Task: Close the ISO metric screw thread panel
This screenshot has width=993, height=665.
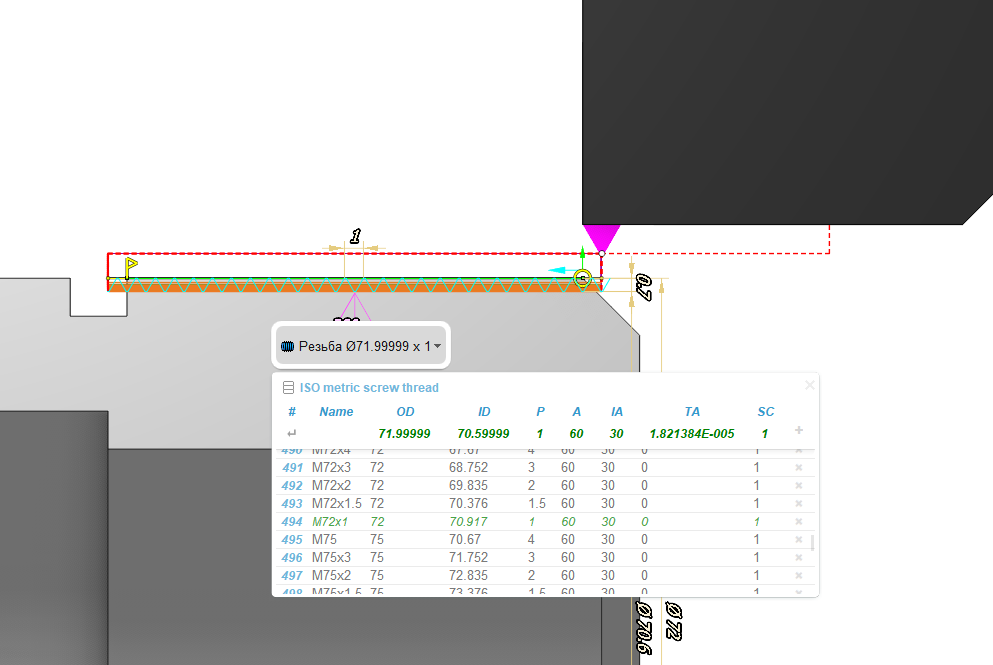Action: [809, 385]
